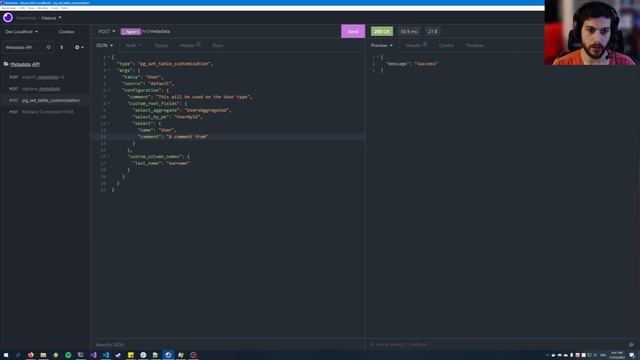Open the notification center icon

pos(632,355)
